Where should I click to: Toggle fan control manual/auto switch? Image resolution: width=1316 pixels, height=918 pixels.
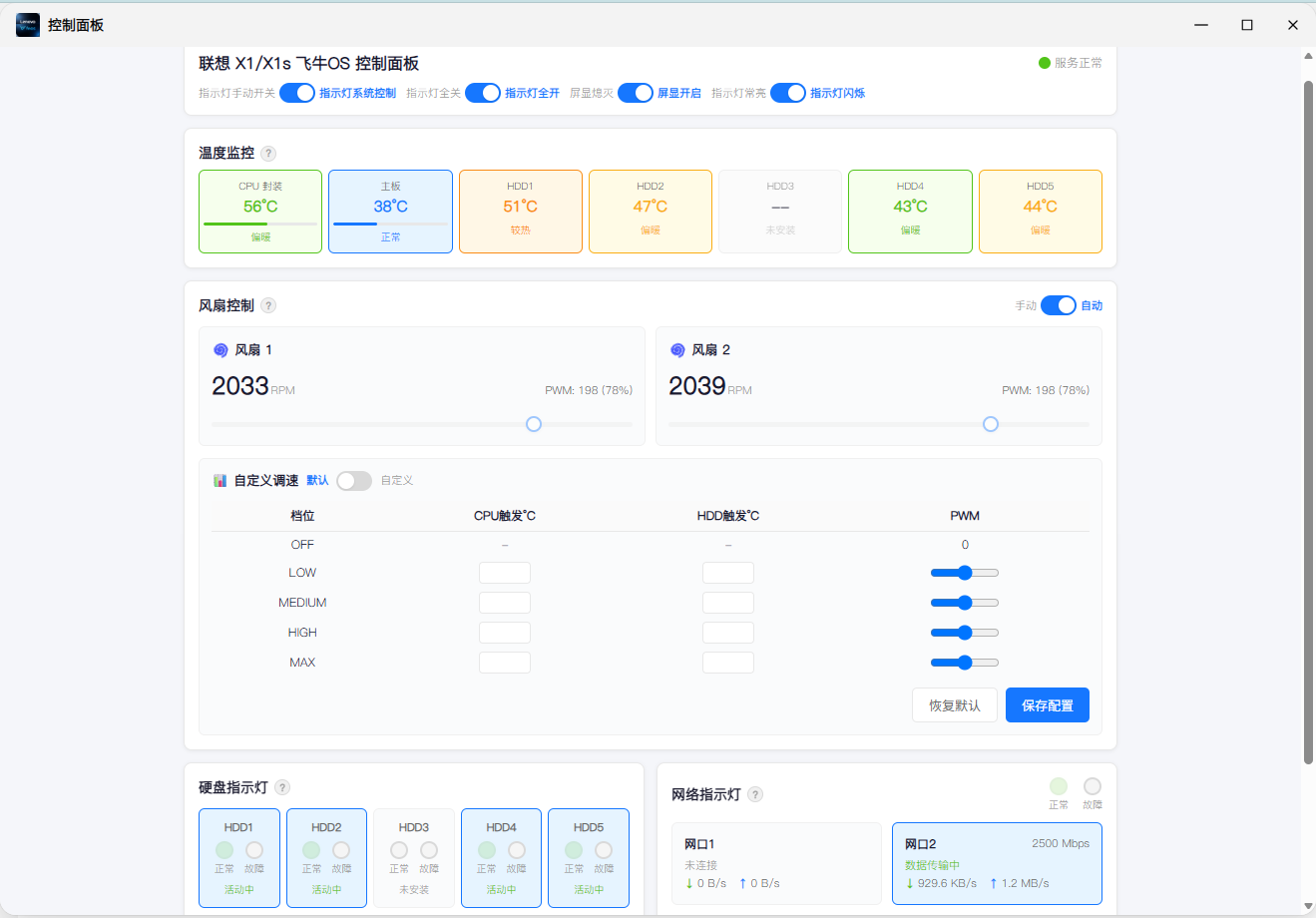point(1059,305)
